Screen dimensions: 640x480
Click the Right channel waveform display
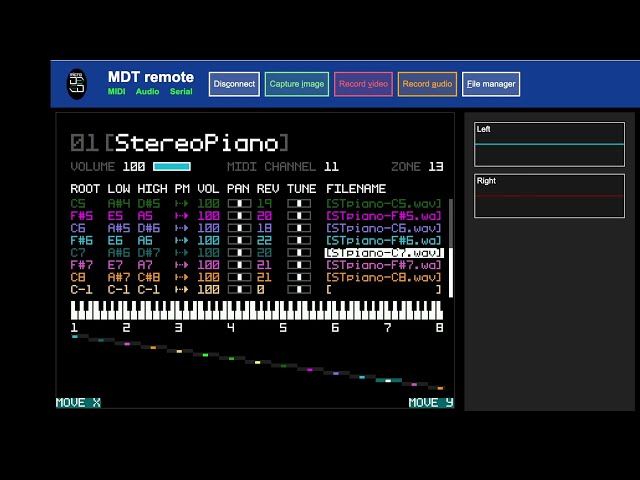tap(549, 196)
